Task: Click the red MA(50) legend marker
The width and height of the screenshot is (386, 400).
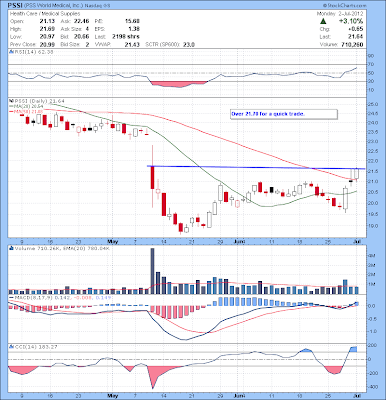Action: pos(11,111)
